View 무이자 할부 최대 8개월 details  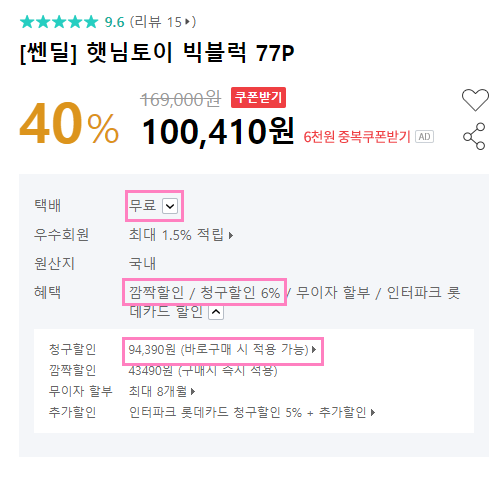point(162,391)
